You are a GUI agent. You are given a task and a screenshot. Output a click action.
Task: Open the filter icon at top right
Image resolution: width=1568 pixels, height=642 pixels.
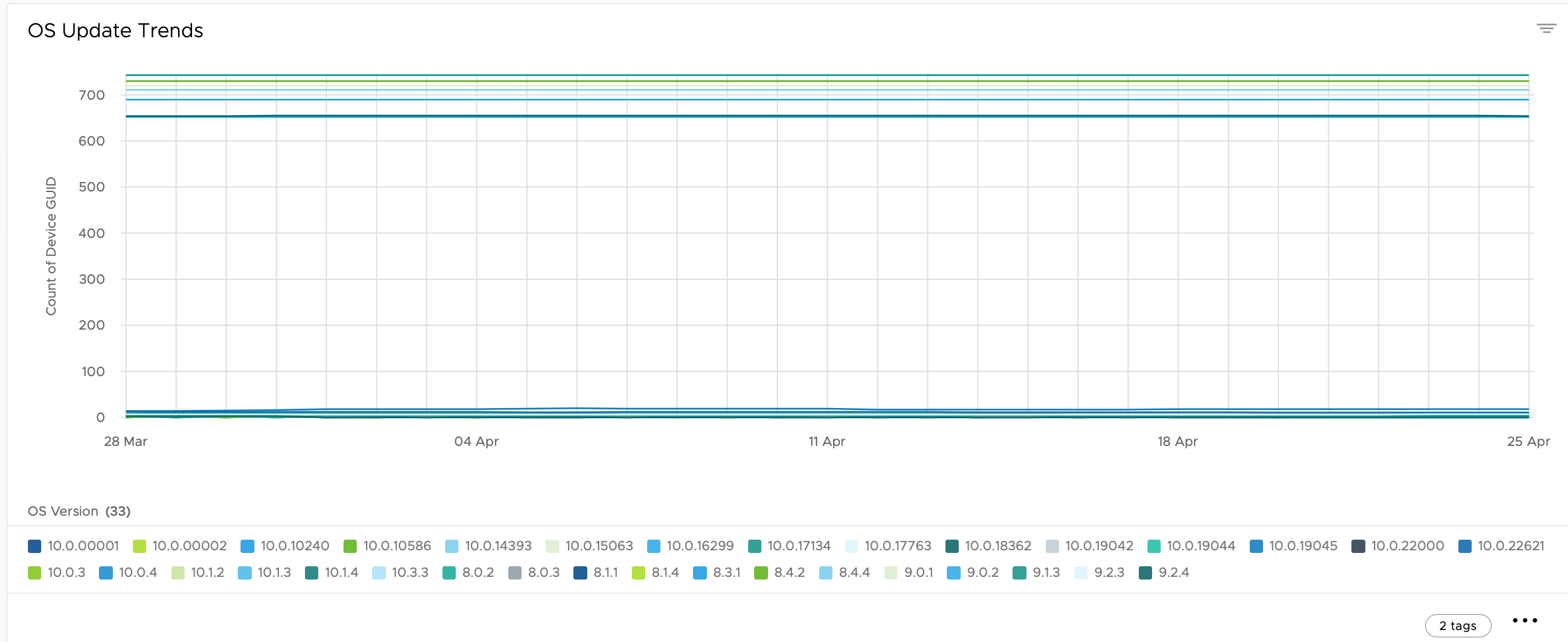pyautogui.click(x=1546, y=29)
